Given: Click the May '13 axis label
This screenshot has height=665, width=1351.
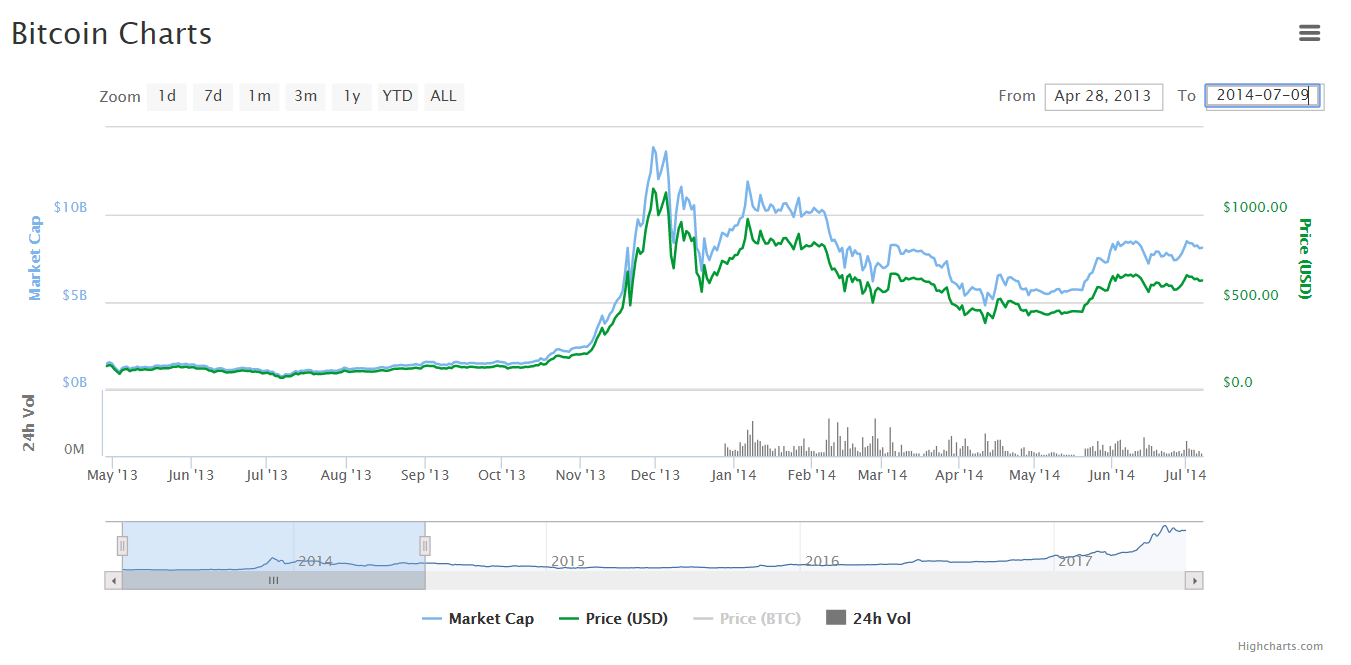Looking at the screenshot, I should click(113, 475).
